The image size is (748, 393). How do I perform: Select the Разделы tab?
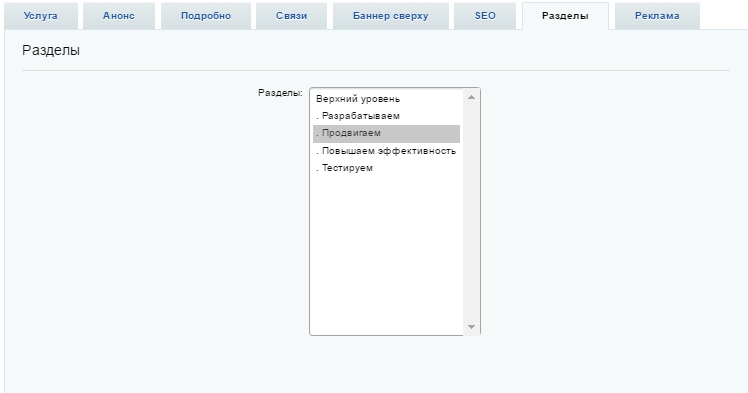pyautogui.click(x=565, y=16)
